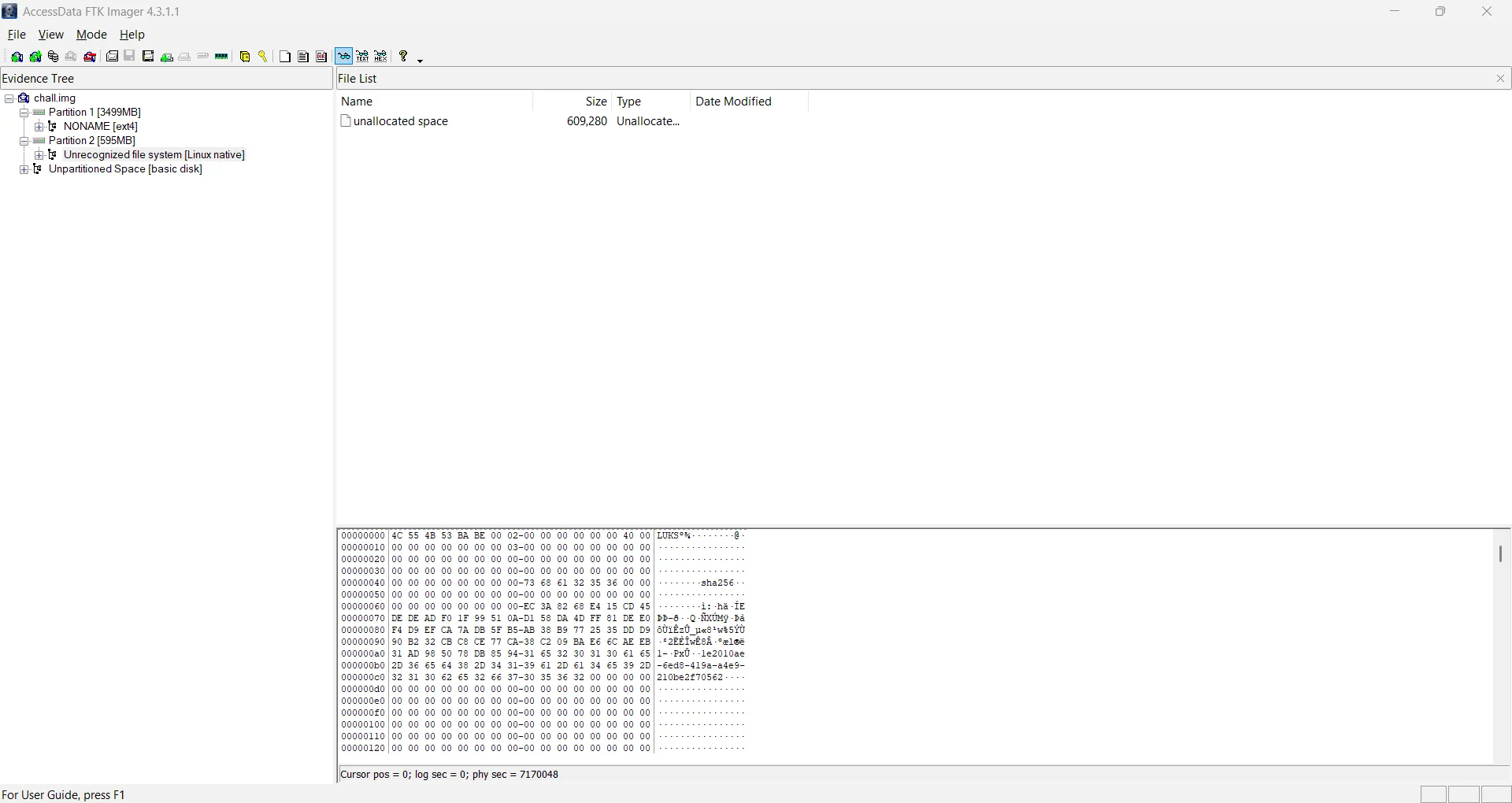Run Detect EFS Encryption key icon

click(x=263, y=57)
